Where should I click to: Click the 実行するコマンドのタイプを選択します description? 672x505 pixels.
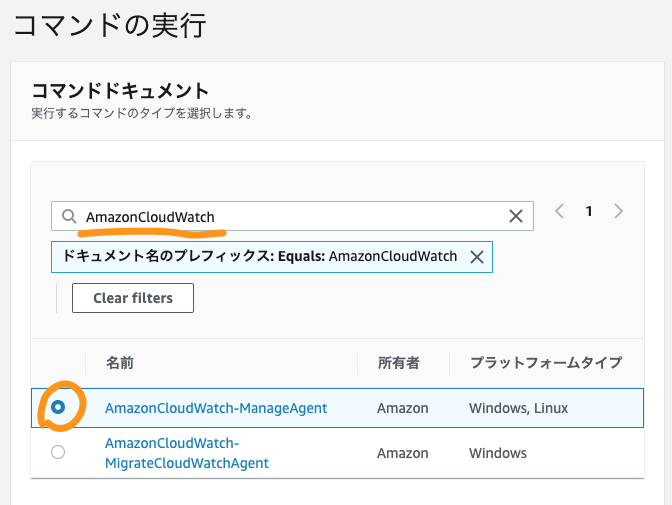[142, 114]
